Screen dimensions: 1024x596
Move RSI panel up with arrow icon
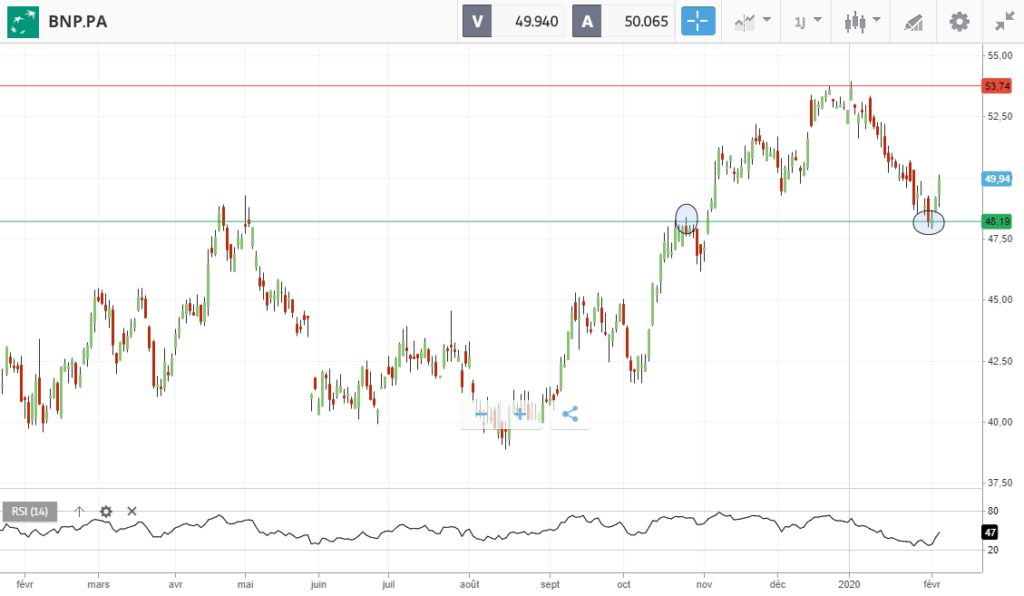click(79, 511)
